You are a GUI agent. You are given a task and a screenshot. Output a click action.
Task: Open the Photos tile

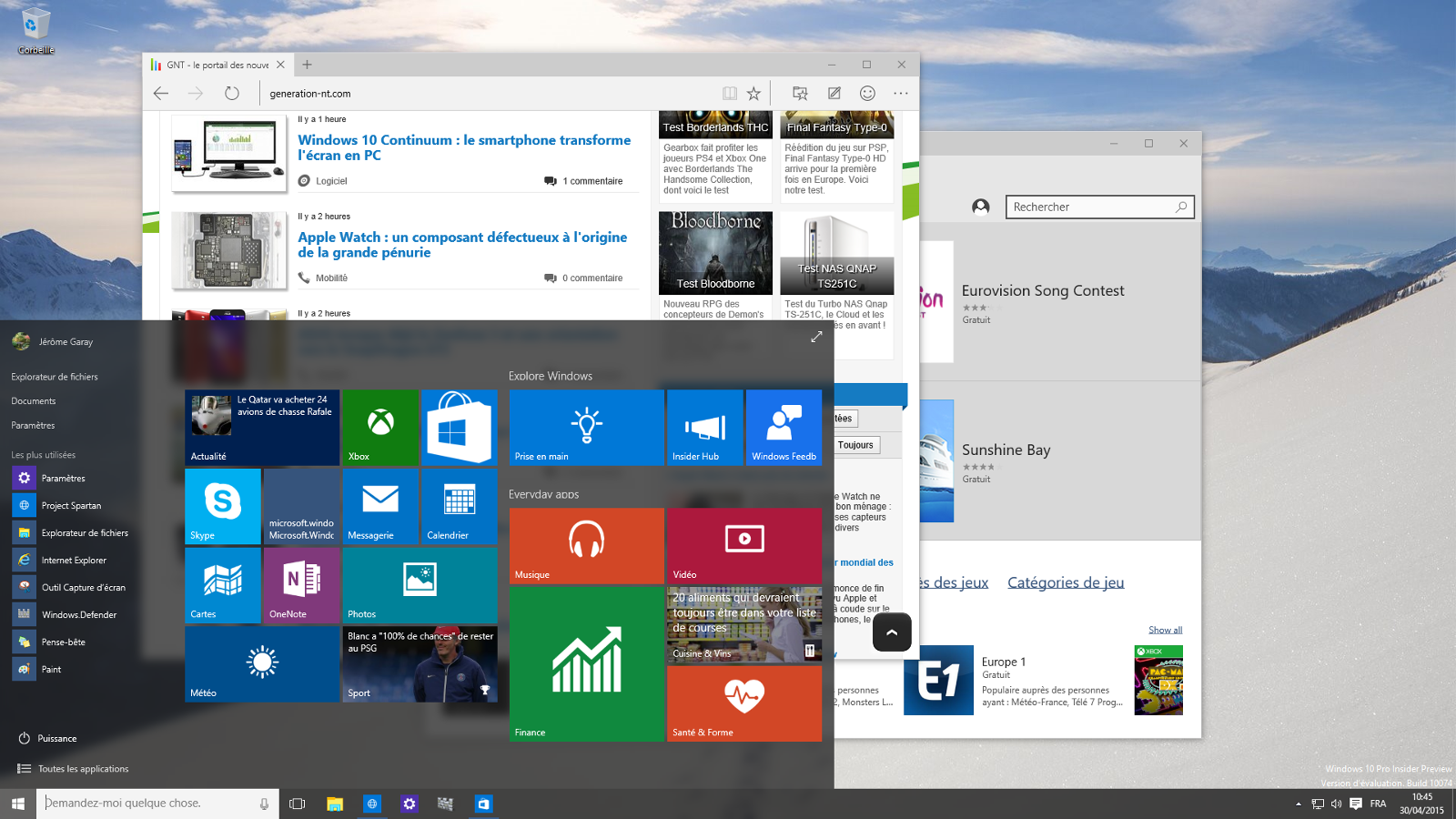pos(420,586)
